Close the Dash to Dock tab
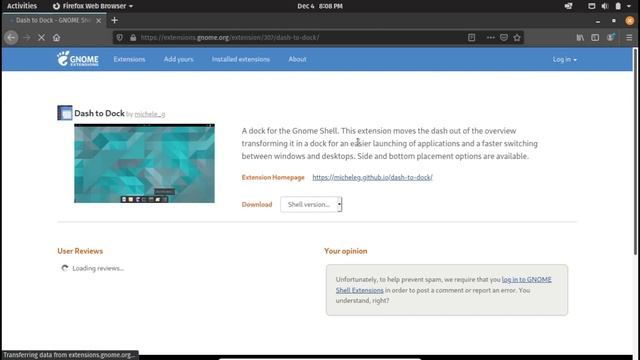The image size is (640, 360). tap(98, 20)
